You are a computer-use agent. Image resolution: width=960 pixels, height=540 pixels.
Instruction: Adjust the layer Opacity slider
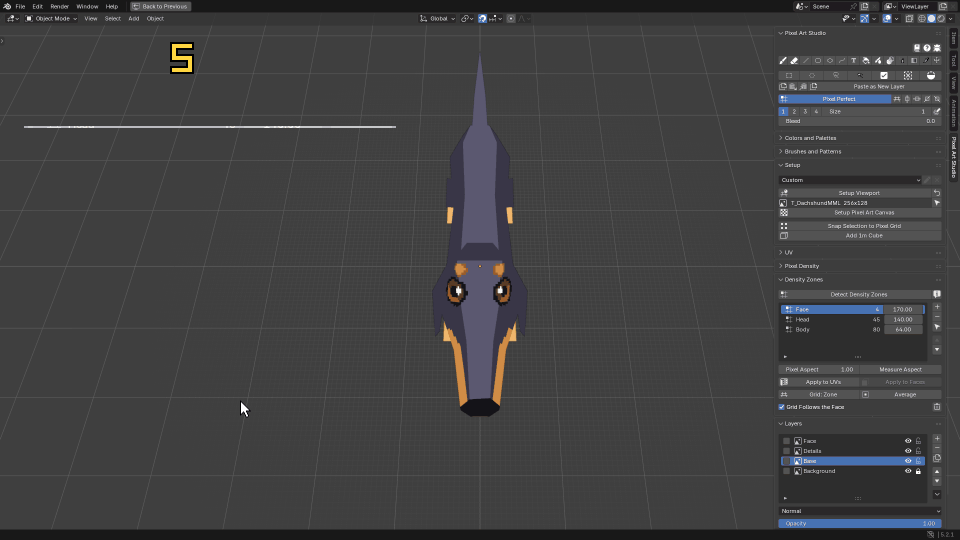click(860, 523)
